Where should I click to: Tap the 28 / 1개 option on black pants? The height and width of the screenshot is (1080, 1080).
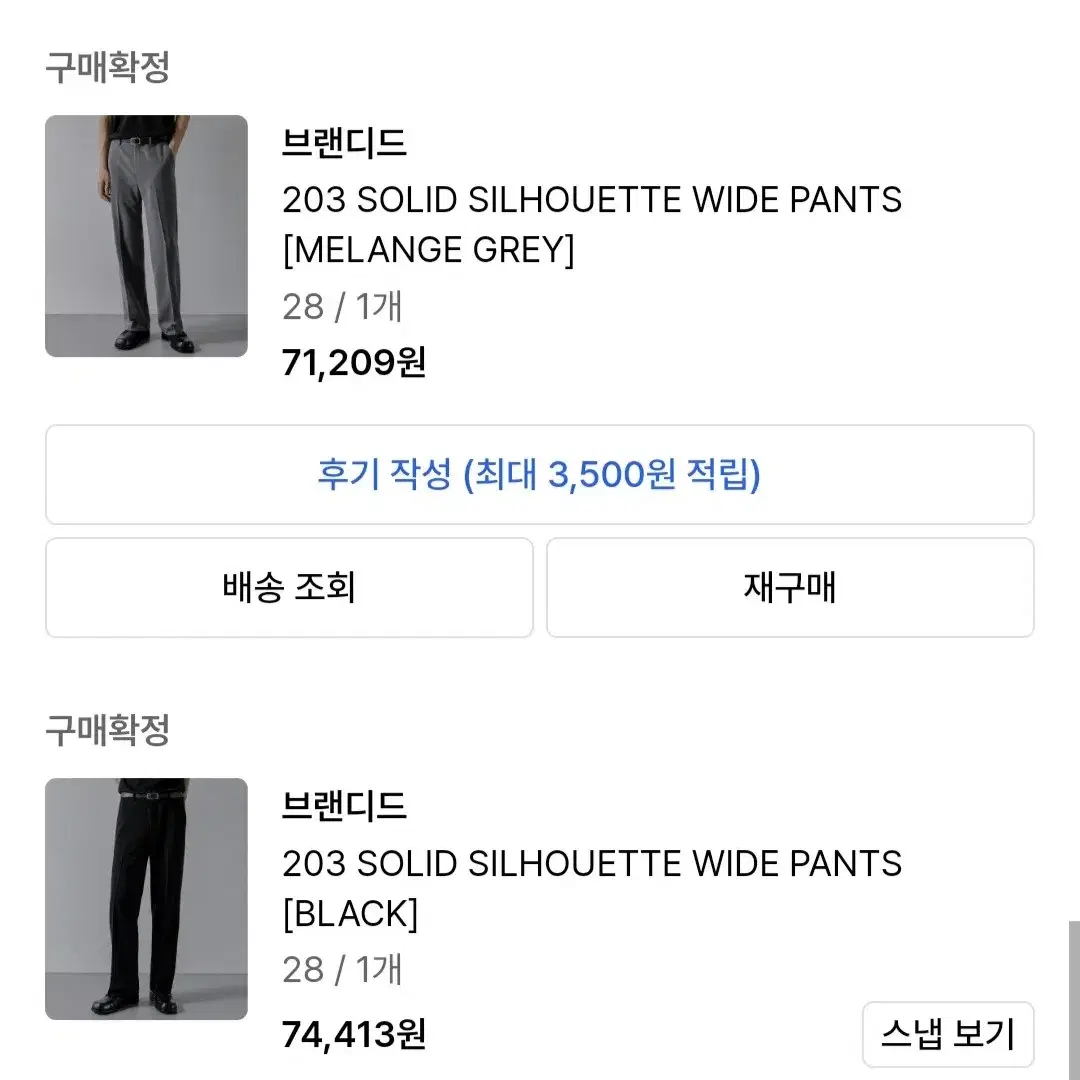(342, 970)
